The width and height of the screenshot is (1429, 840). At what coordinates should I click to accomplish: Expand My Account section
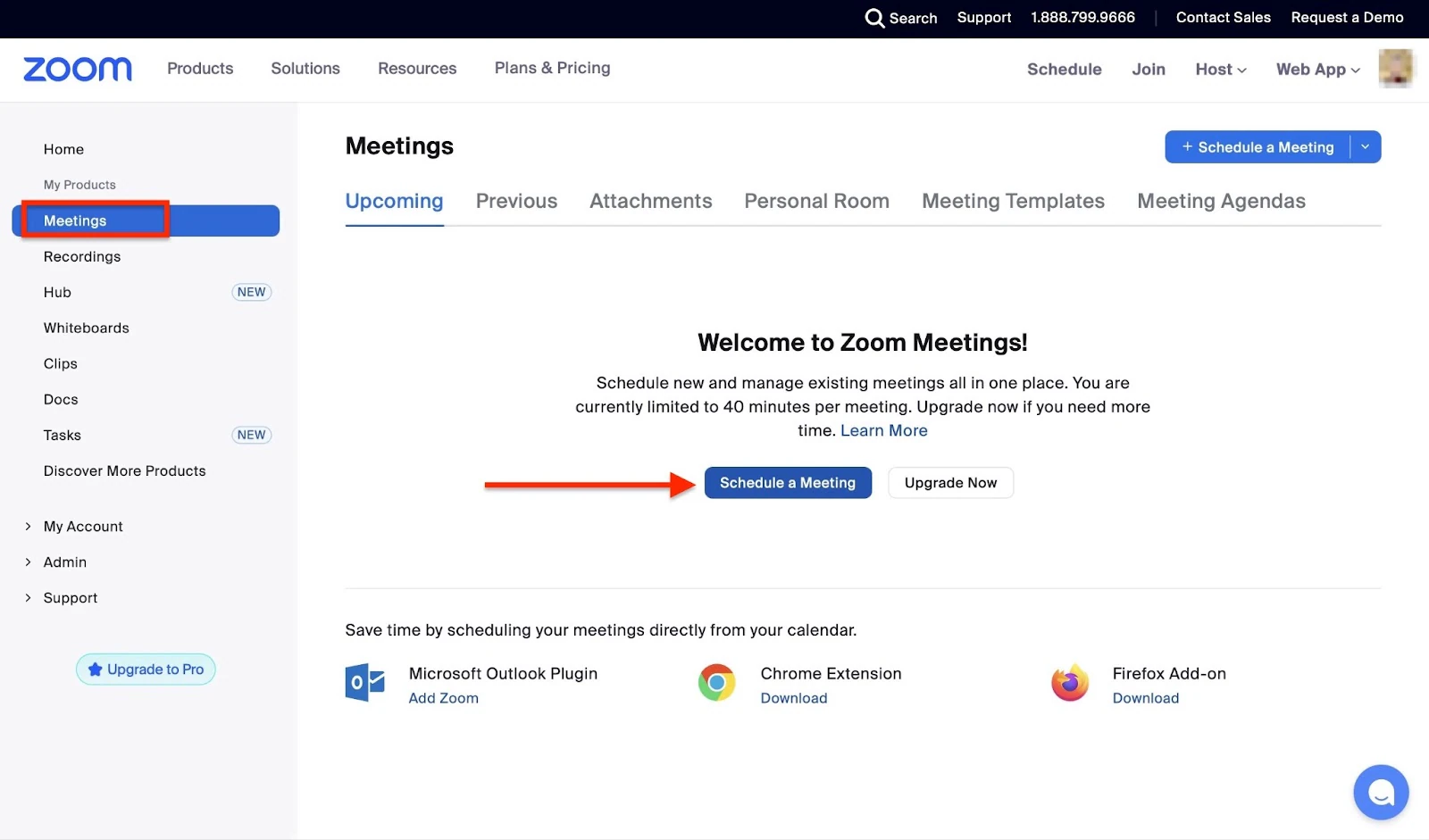pyautogui.click(x=73, y=527)
